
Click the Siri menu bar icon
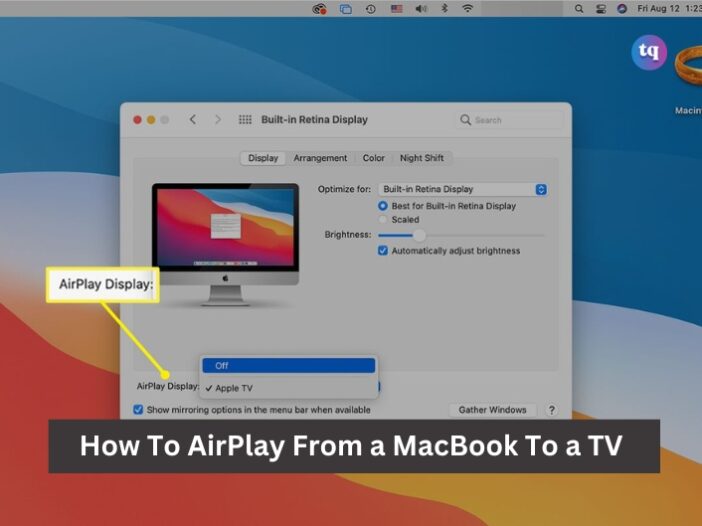[622, 9]
